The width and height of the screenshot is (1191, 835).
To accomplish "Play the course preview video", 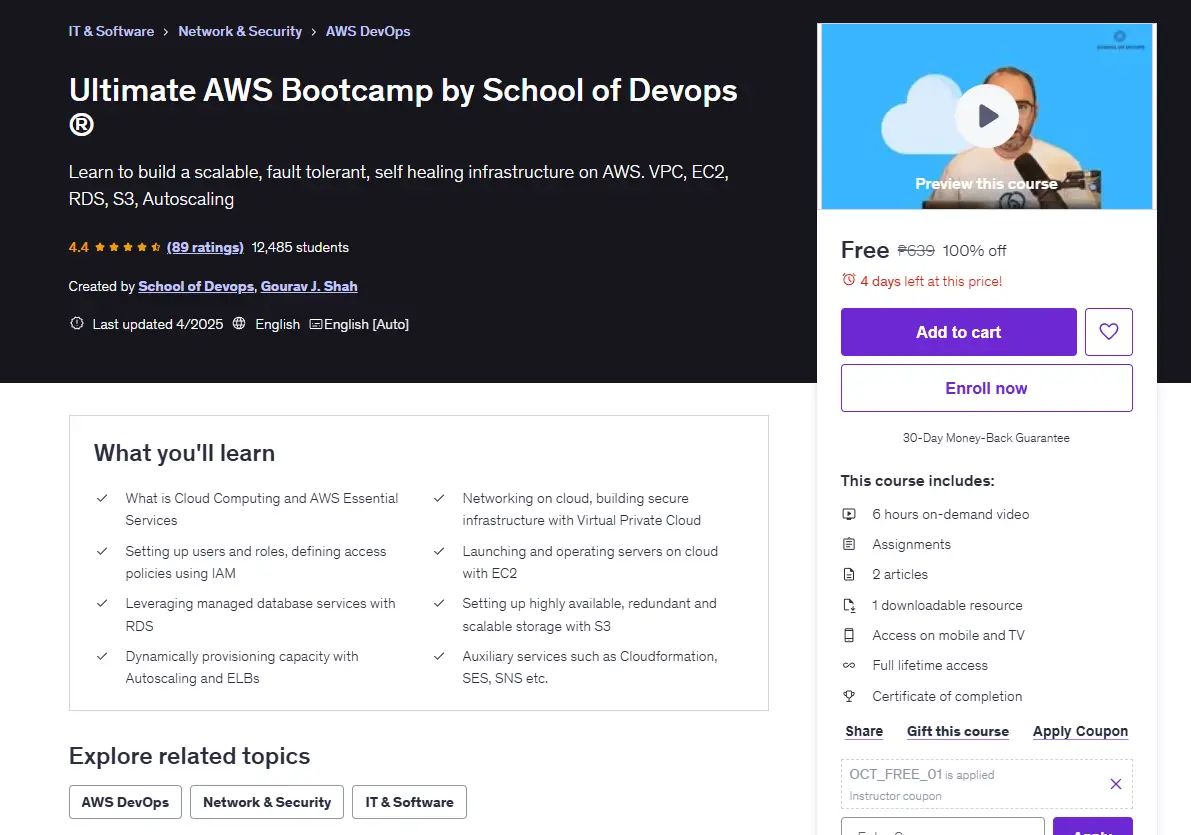I will point(987,116).
